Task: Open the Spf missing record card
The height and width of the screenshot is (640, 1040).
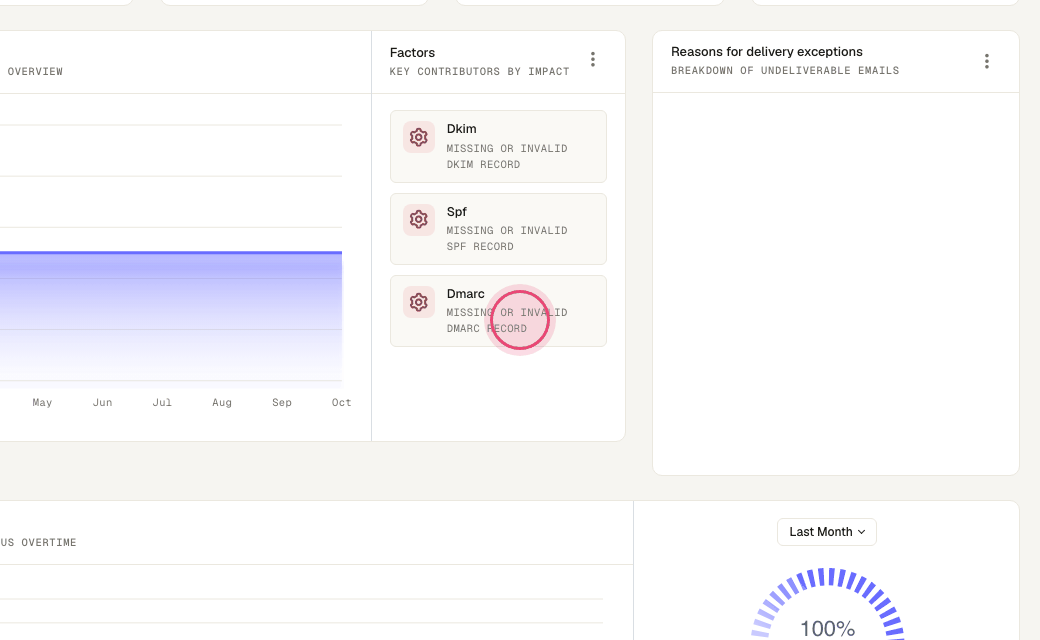Action: coord(498,229)
